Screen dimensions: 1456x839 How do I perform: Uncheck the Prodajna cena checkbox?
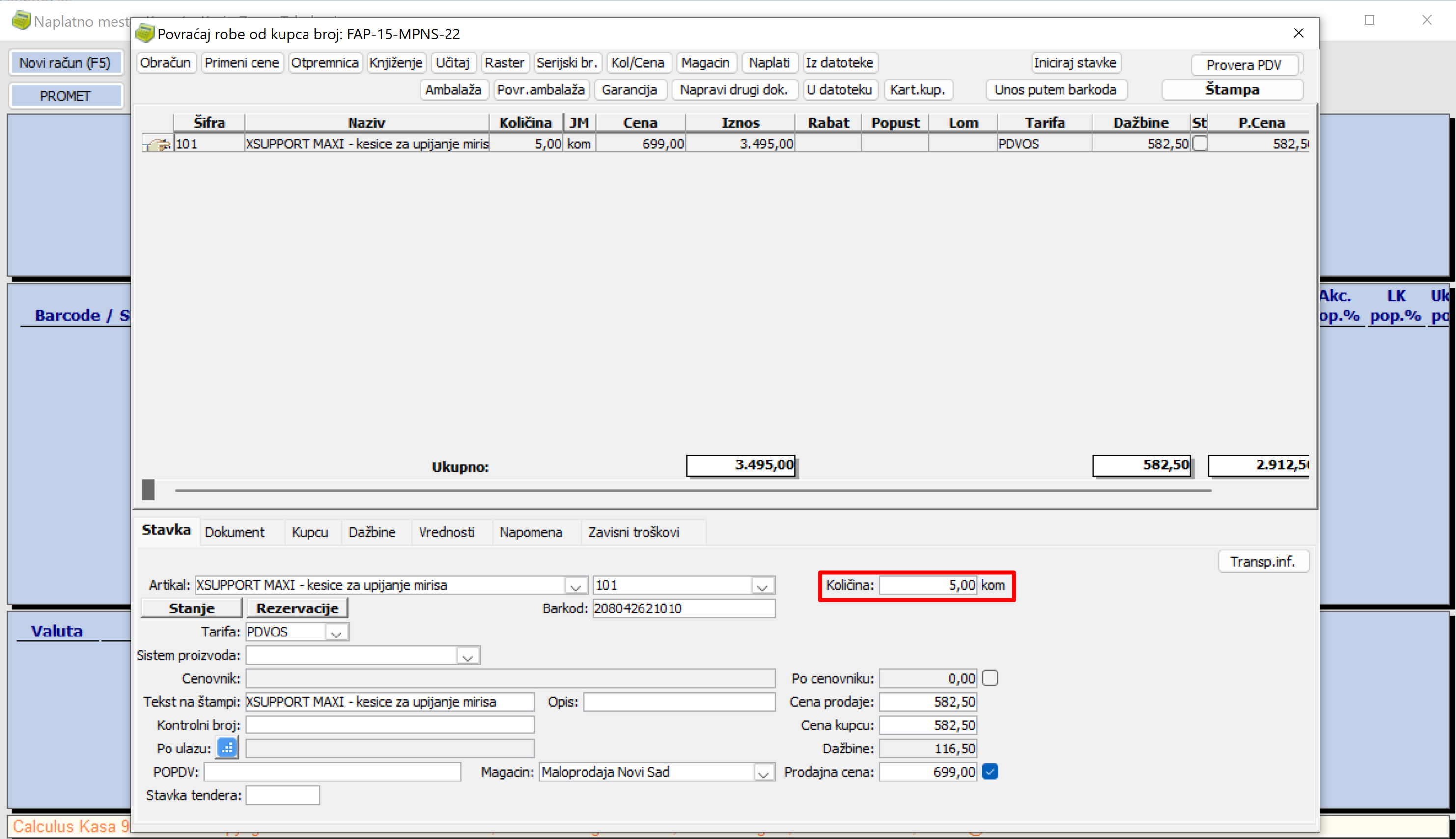click(990, 772)
